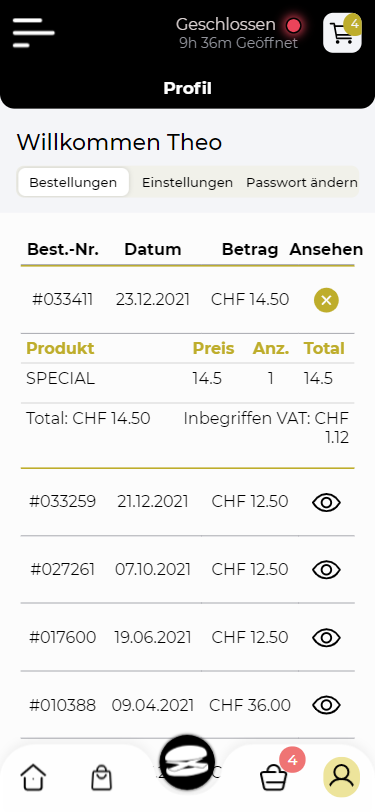The height and width of the screenshot is (812, 375).
Task: Tap the center burger logo button
Action: tap(186, 764)
